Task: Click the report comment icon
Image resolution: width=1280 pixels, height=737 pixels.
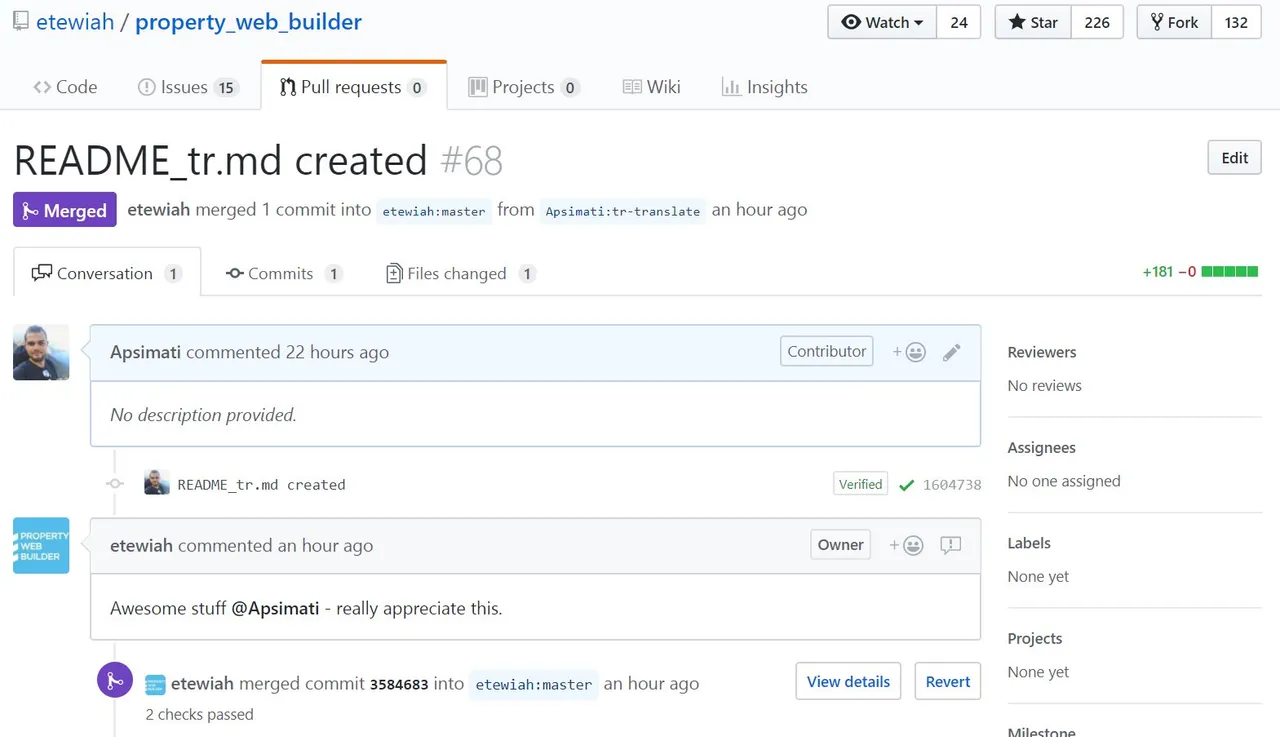Action: [x=951, y=545]
